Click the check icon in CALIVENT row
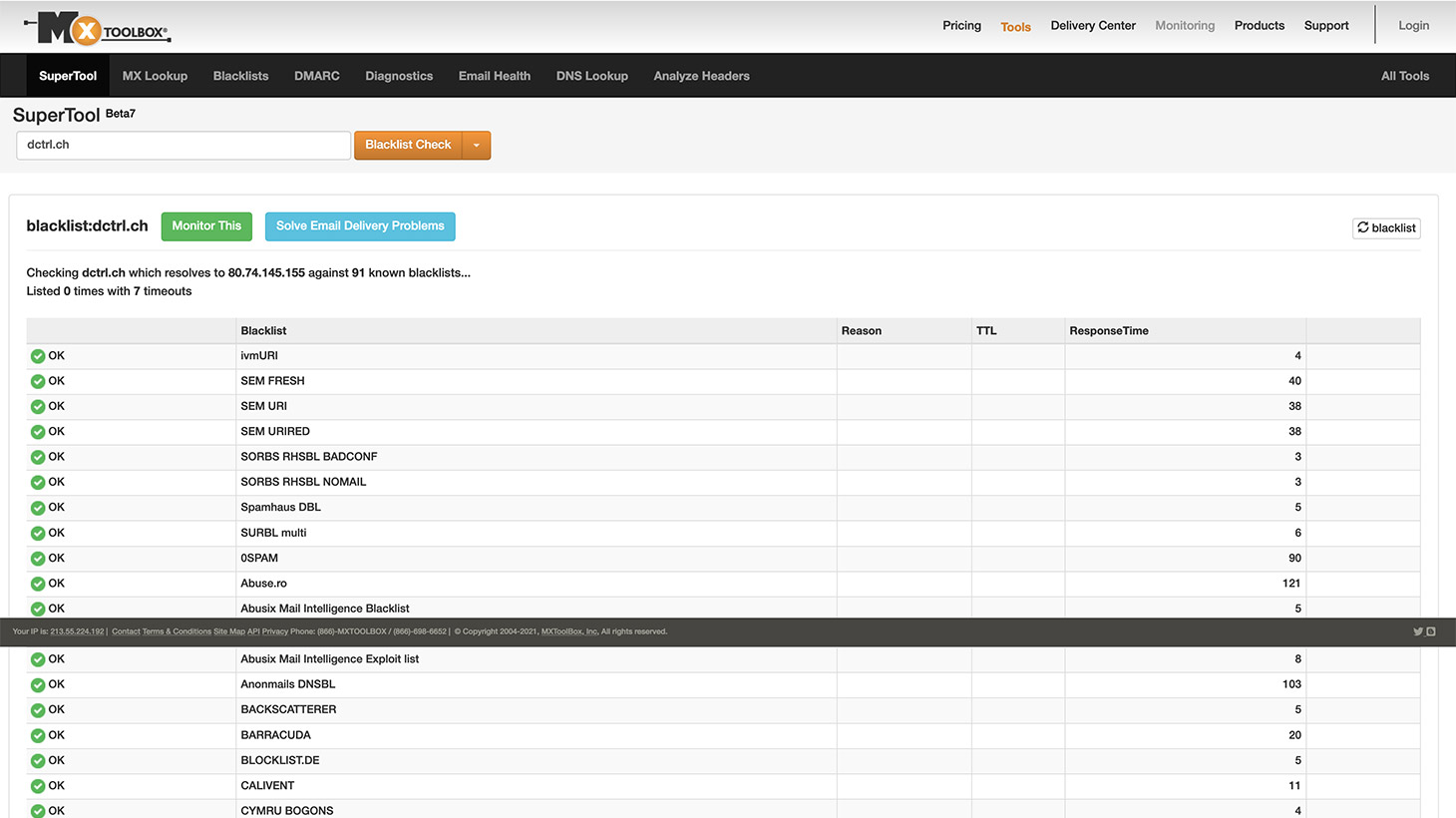 point(38,786)
